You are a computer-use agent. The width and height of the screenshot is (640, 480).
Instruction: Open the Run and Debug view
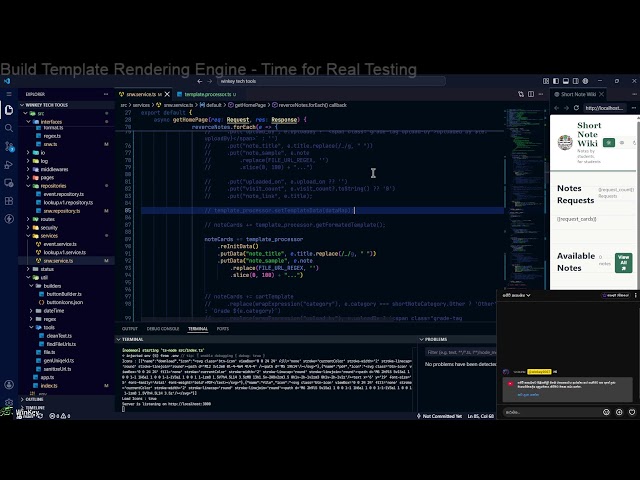(9, 165)
